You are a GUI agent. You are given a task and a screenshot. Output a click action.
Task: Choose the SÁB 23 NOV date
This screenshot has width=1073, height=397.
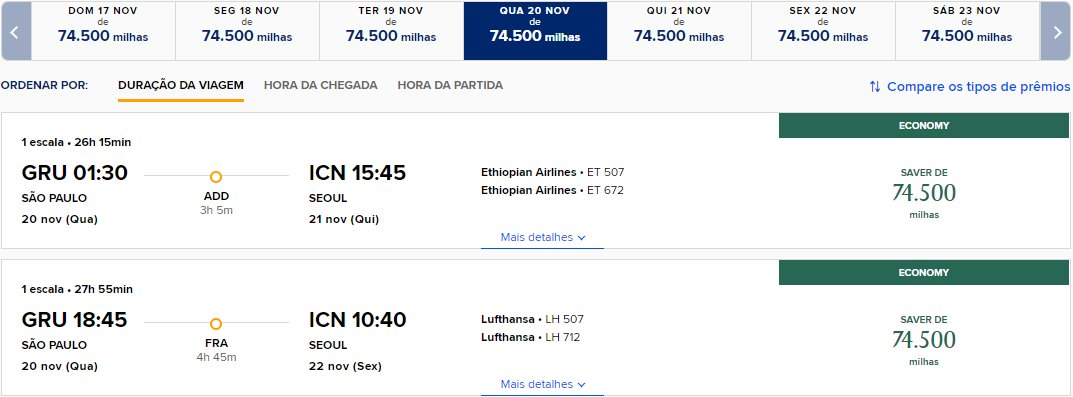968,31
